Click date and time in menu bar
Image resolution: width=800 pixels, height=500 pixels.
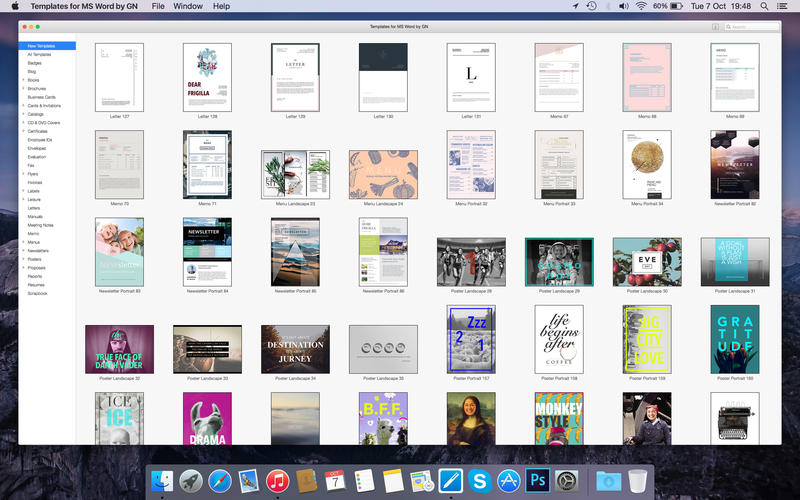721,6
